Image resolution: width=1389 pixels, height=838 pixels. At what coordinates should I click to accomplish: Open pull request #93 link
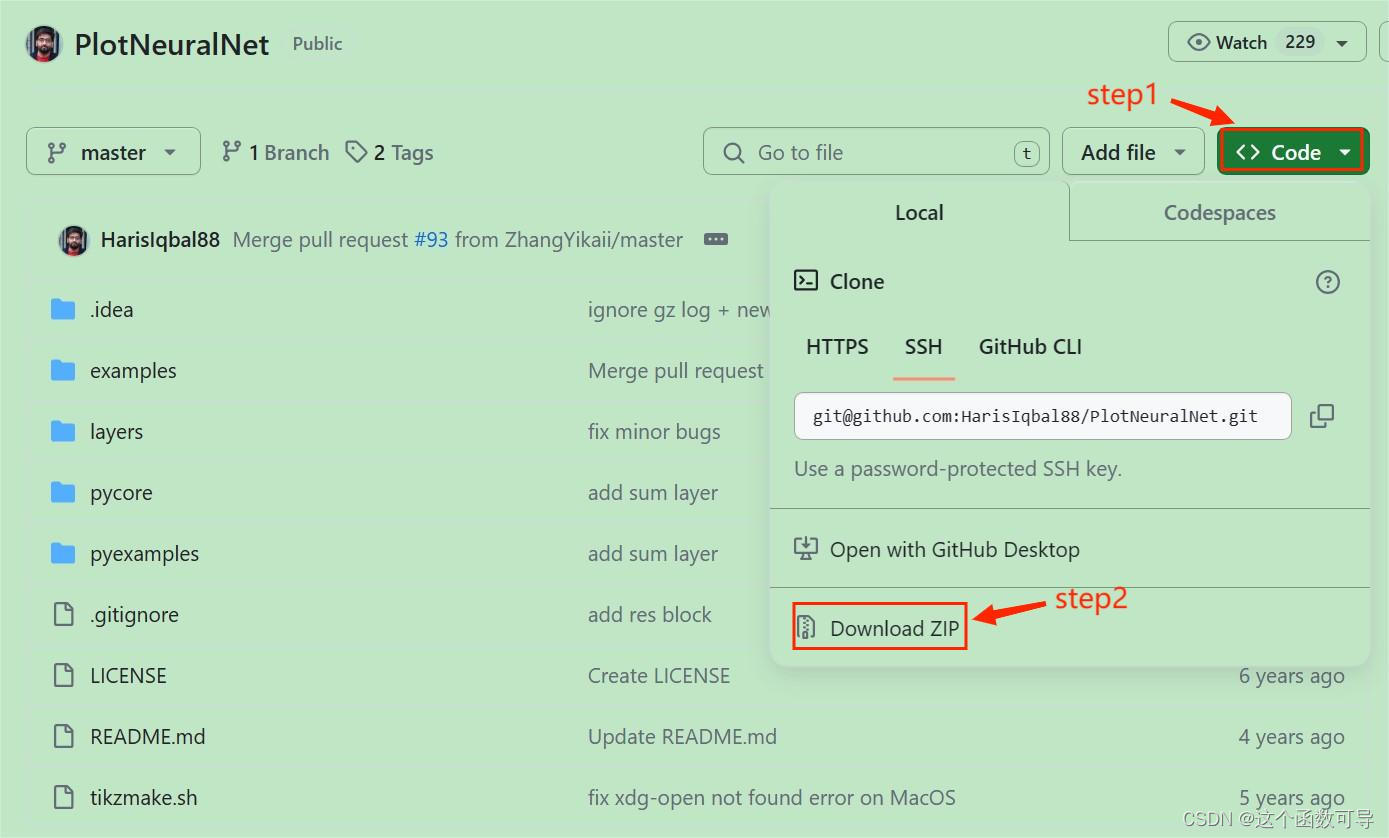[x=431, y=240]
